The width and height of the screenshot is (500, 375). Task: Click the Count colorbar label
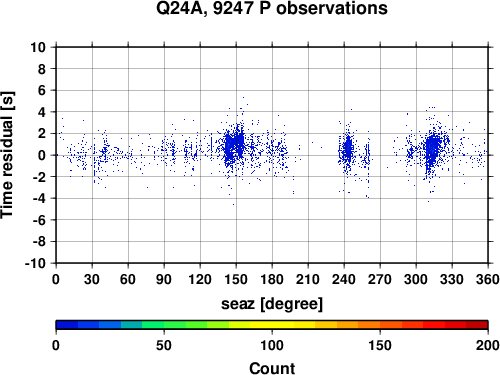tap(272, 368)
